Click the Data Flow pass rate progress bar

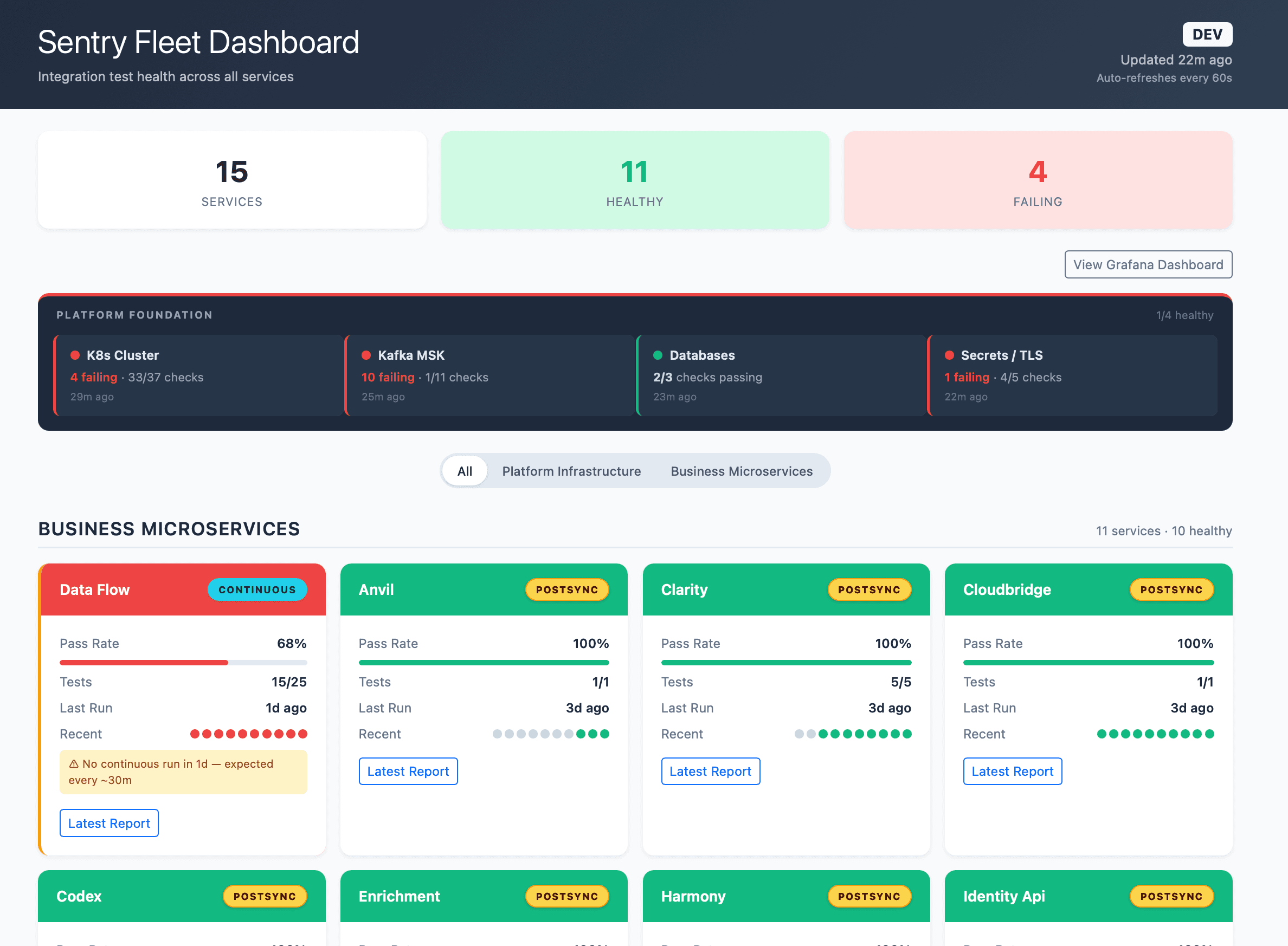[183, 663]
